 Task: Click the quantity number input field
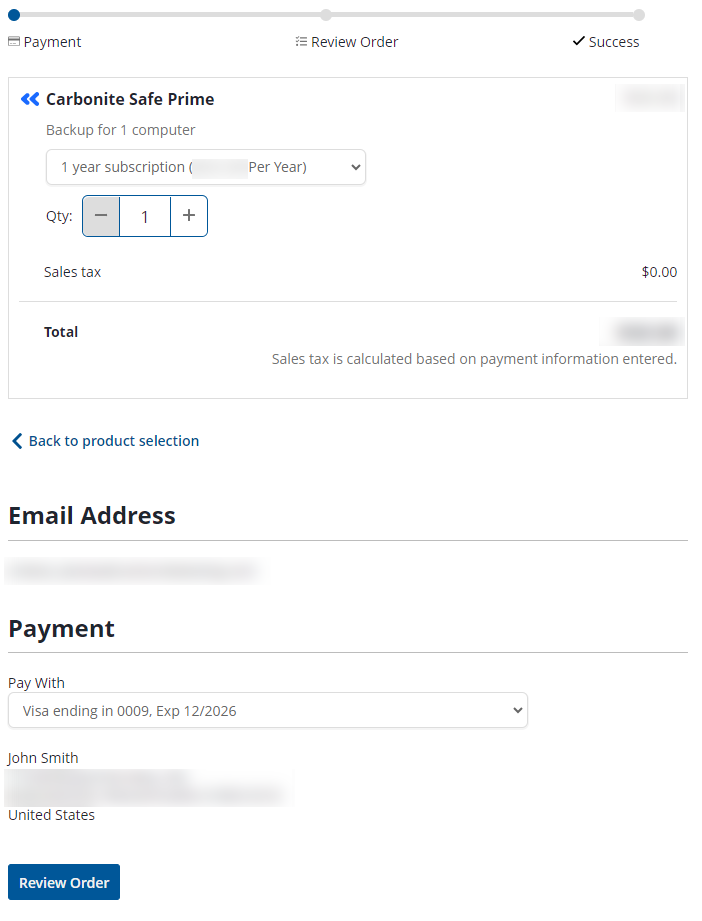(145, 216)
